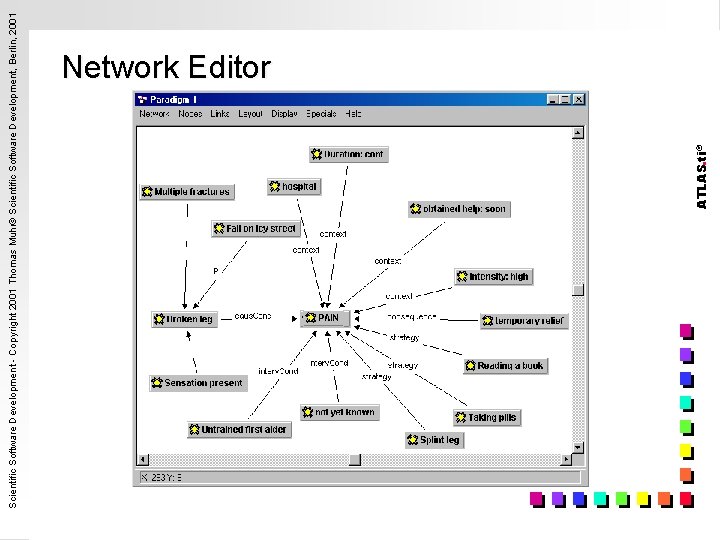Click the code icon on Splint leg node
Viewport: 720px width, 540px height.
[412, 440]
